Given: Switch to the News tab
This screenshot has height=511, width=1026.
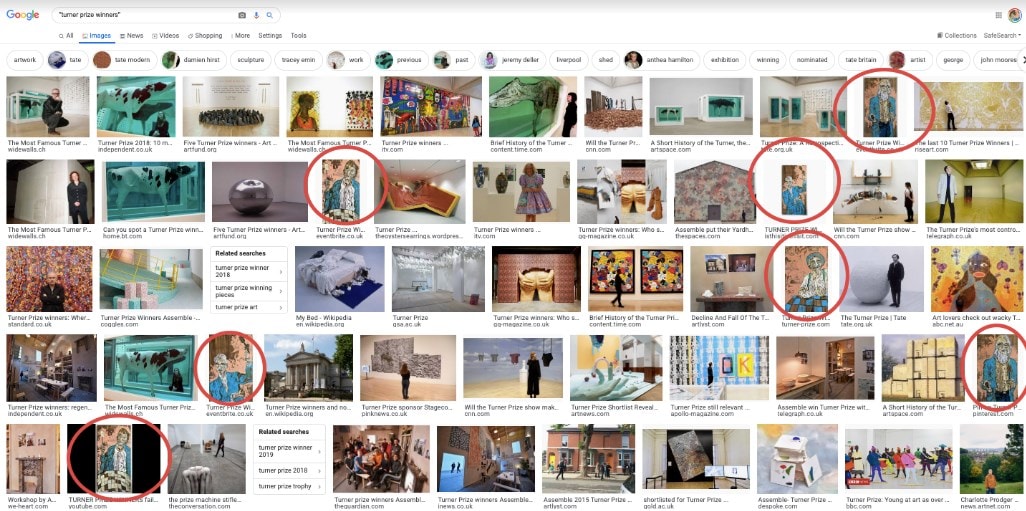Looking at the screenshot, I should coord(131,36).
